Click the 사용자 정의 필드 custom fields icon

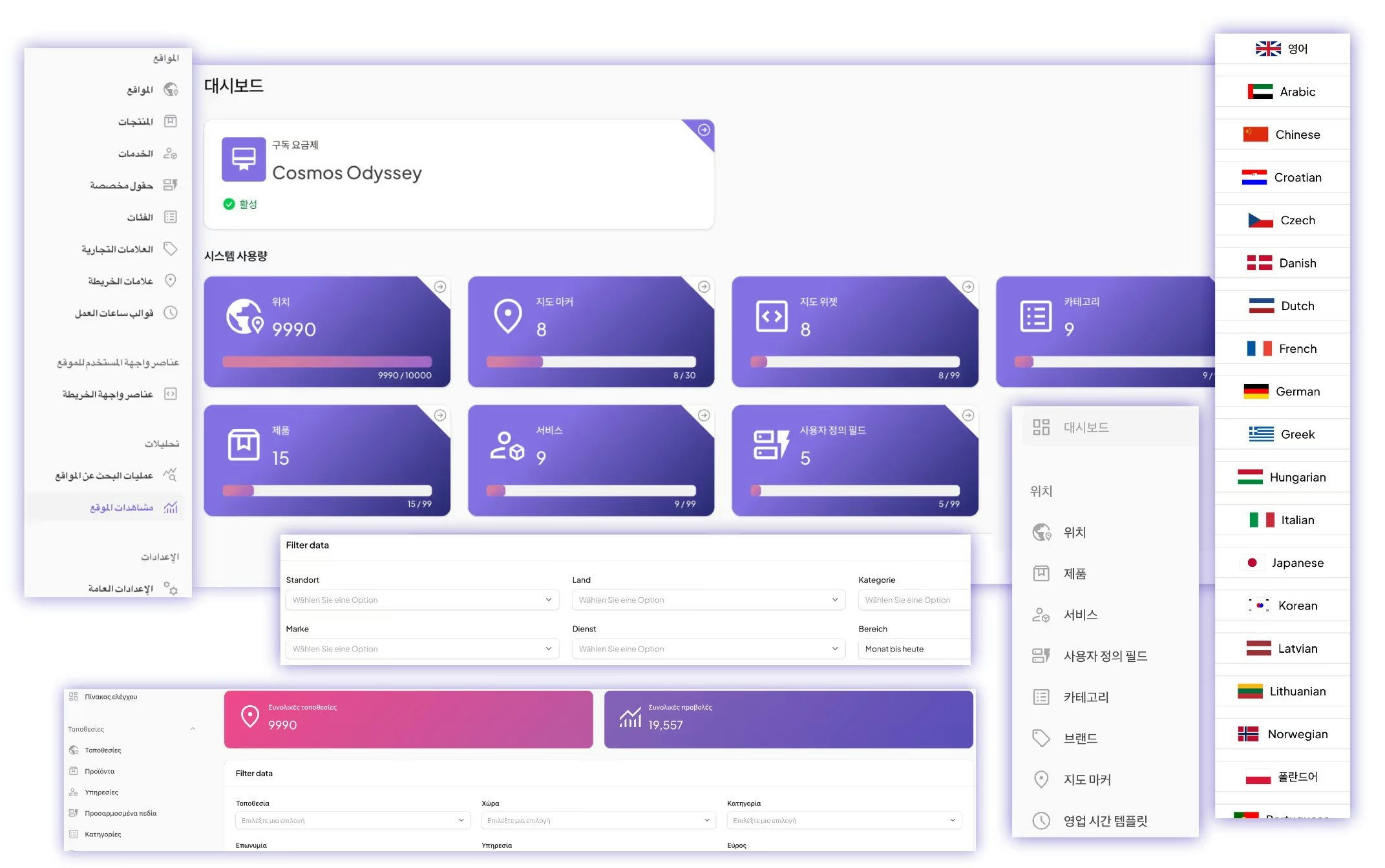[x=1041, y=655]
